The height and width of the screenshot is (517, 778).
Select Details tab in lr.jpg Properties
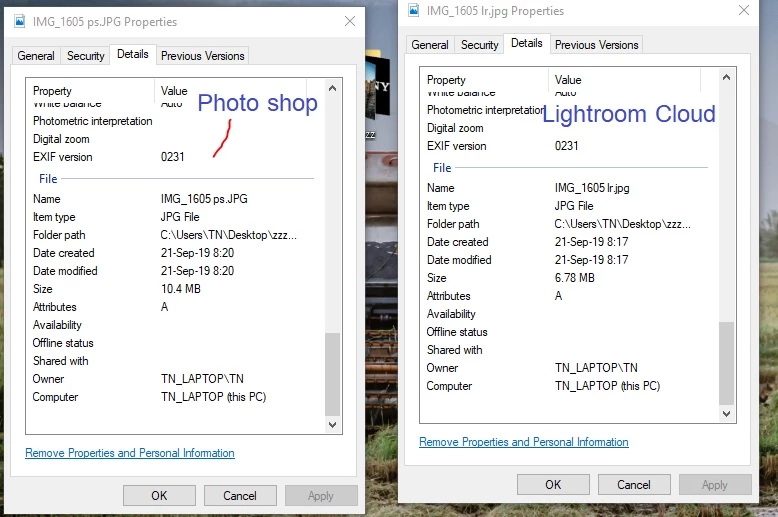(526, 43)
